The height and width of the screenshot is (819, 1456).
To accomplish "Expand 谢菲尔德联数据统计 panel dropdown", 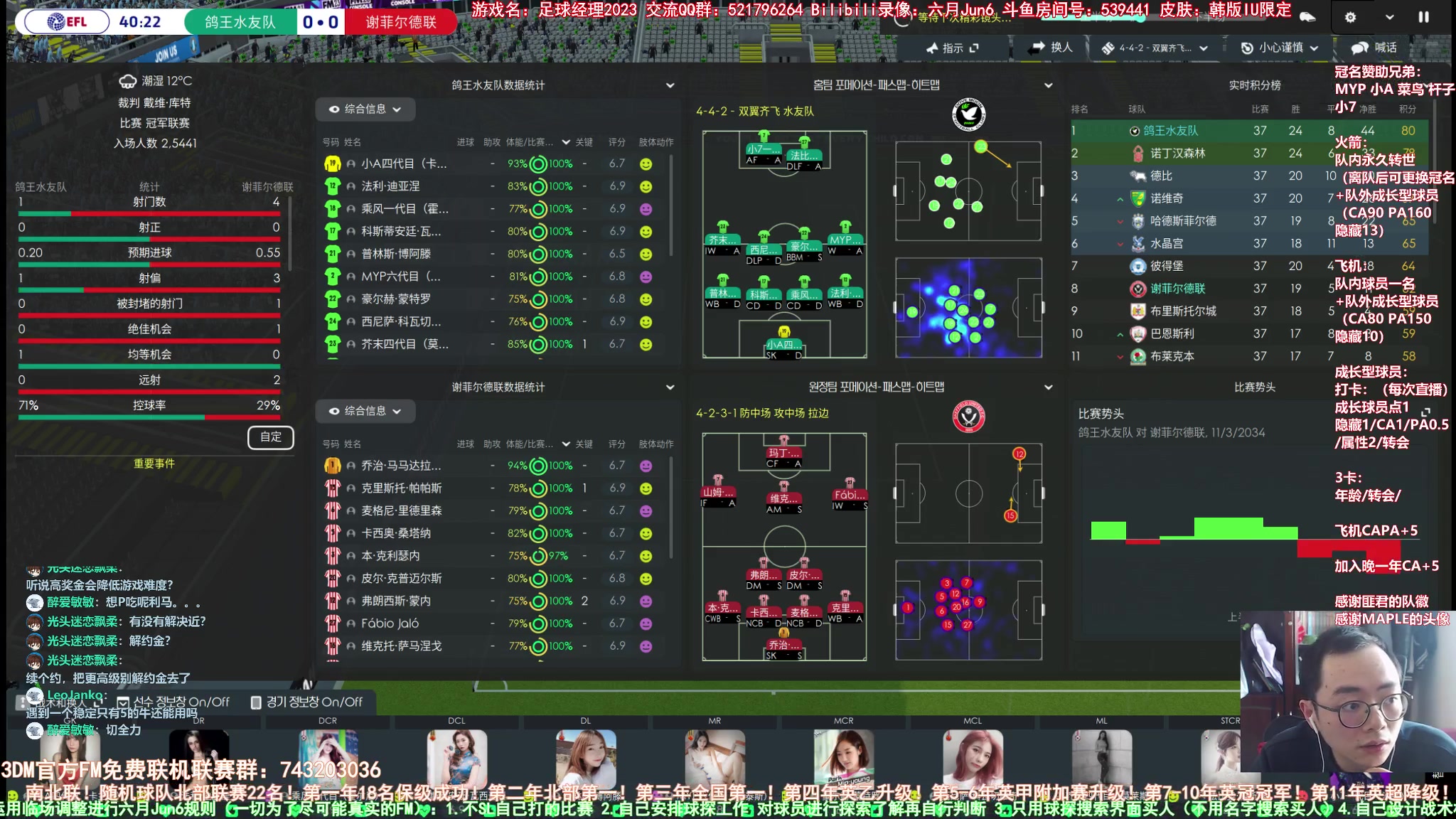I will 670,387.
